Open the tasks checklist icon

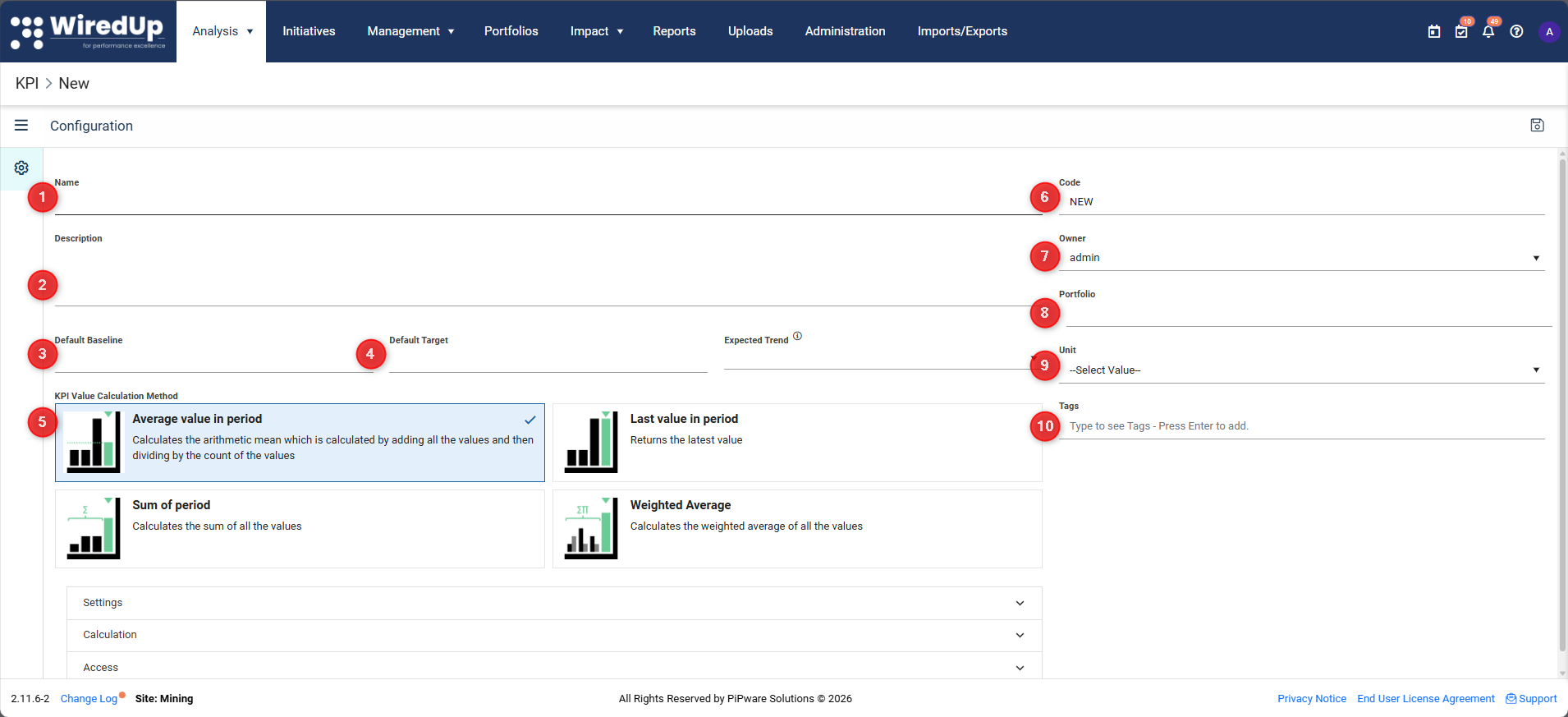coord(1461,31)
